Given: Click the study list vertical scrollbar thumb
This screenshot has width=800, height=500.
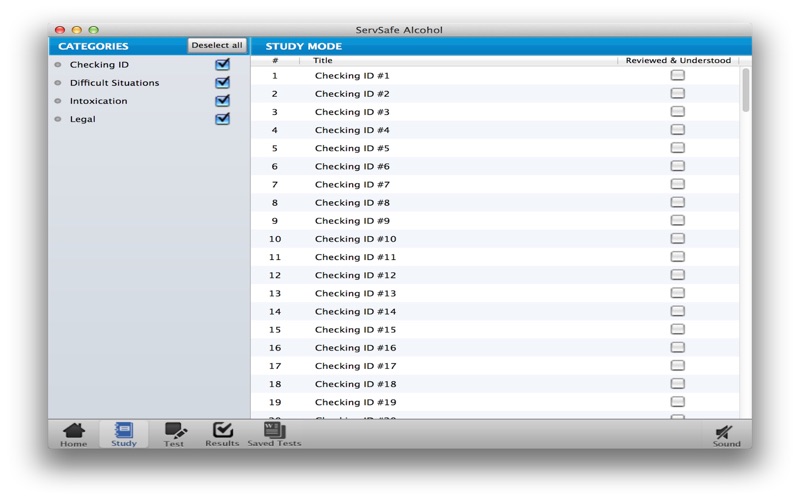Looking at the screenshot, I should (745, 90).
